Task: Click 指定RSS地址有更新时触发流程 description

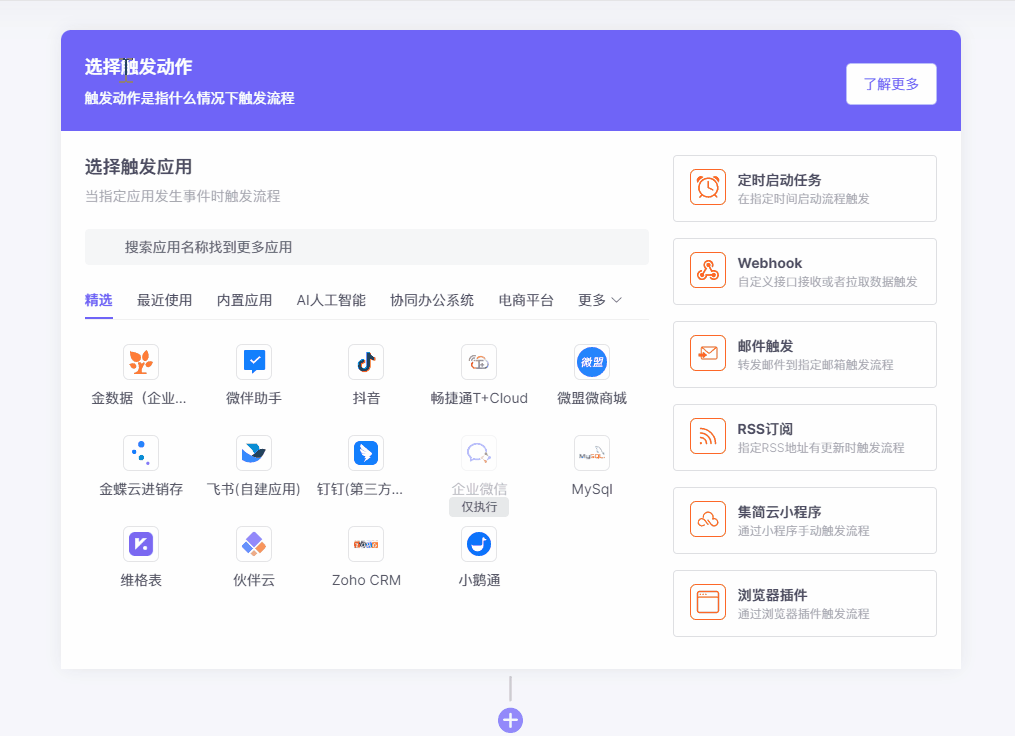Action: [x=821, y=447]
